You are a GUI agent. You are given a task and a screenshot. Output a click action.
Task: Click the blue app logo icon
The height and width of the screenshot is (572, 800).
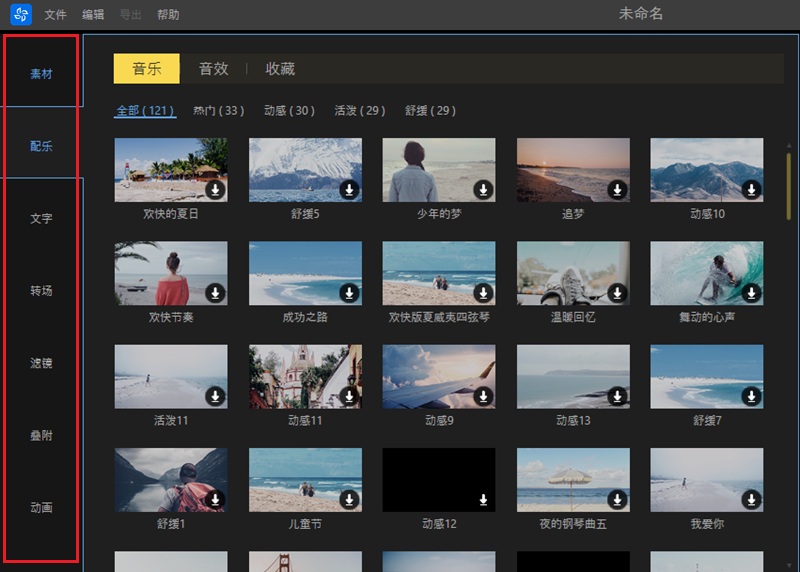point(21,14)
